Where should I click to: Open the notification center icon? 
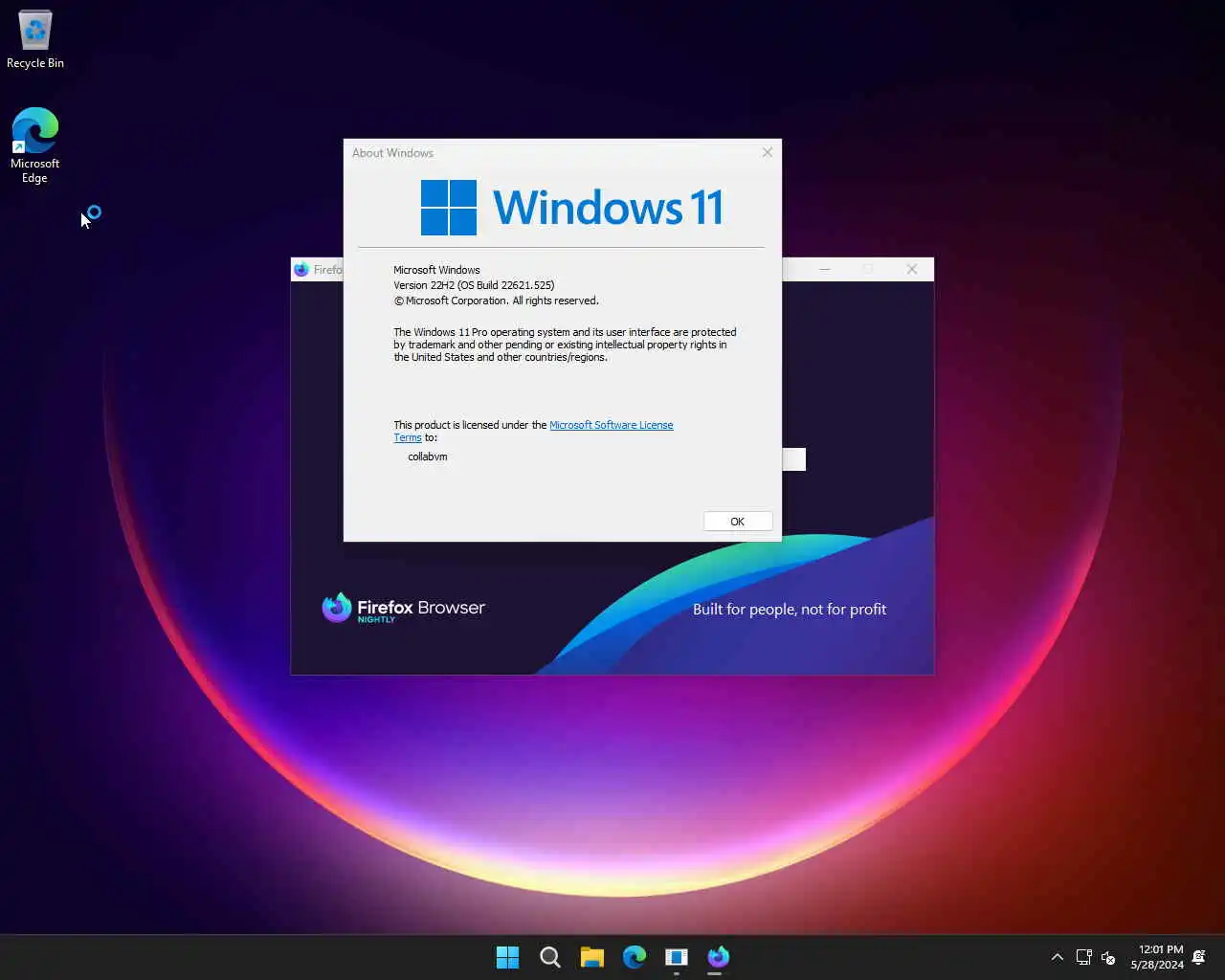(1199, 957)
